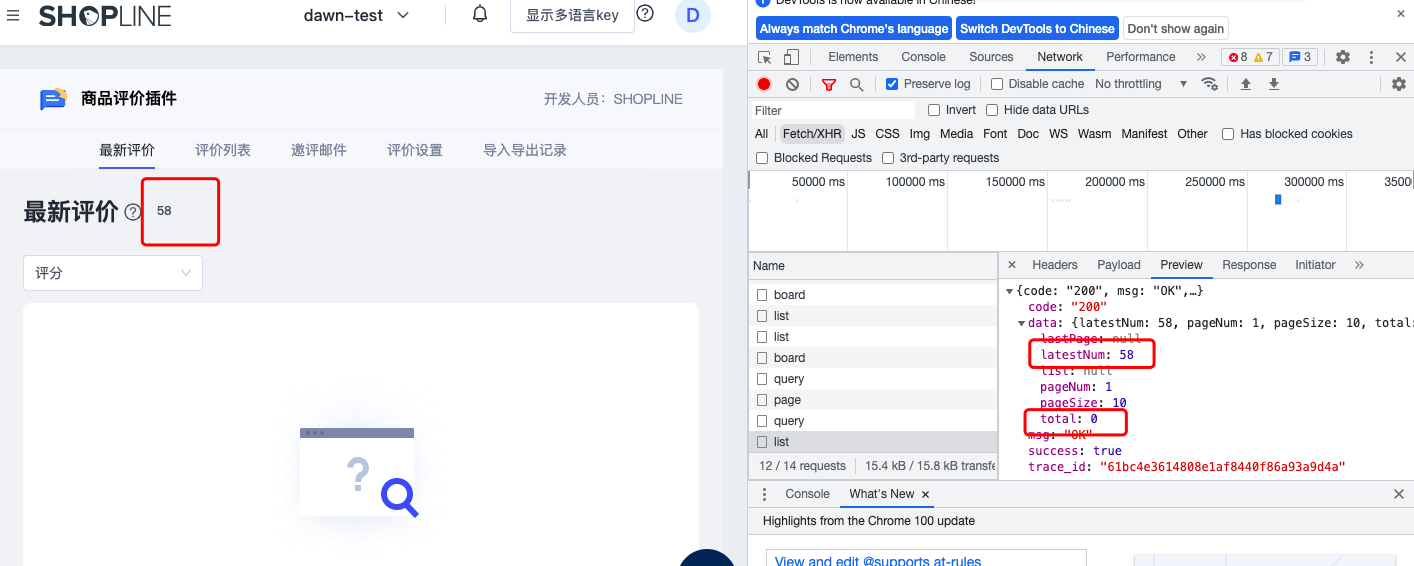Close the DevTools drawer
Screen dimensions: 1414x566
(x=1399, y=494)
